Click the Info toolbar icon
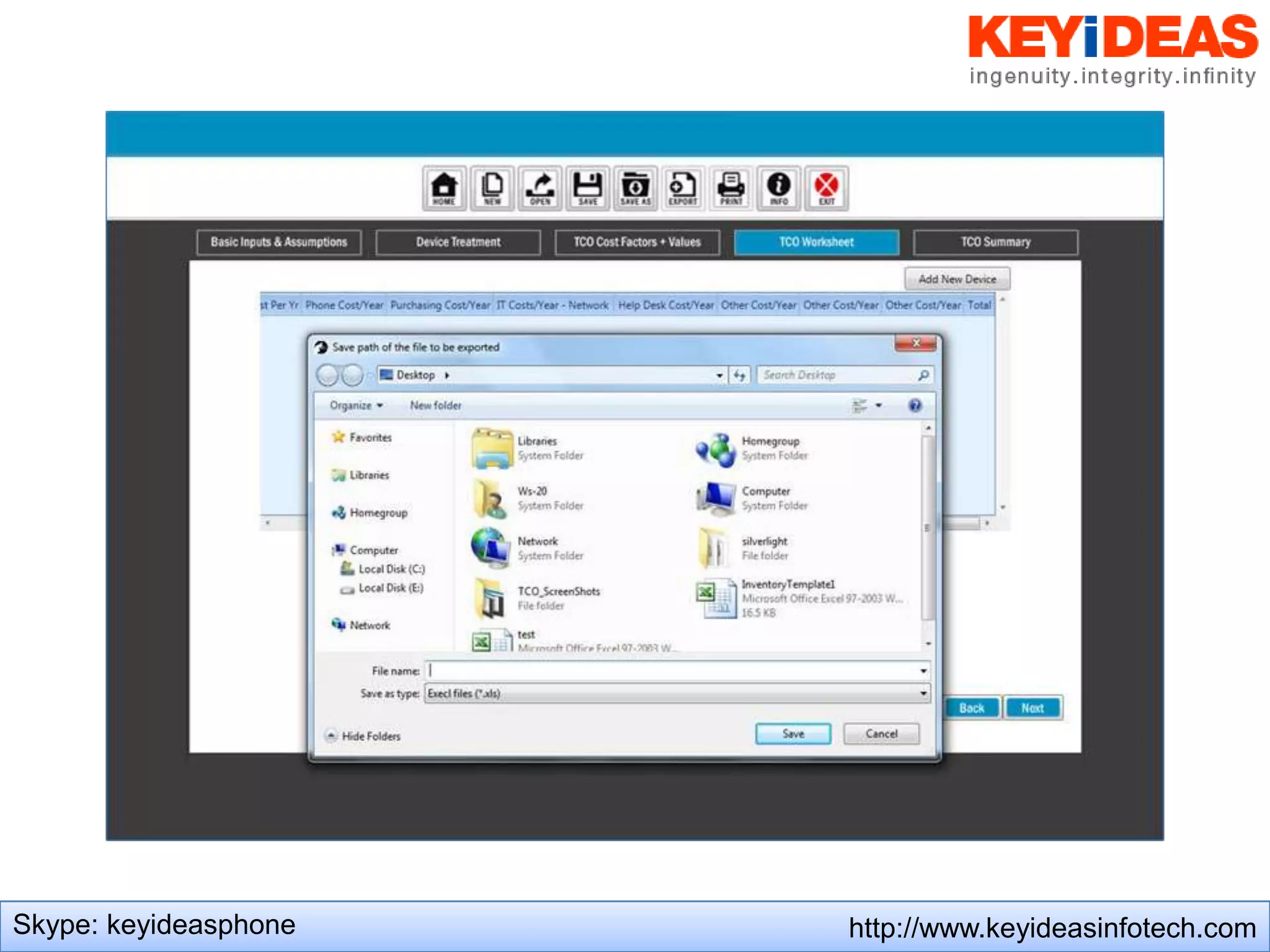The width and height of the screenshot is (1270, 952). [x=779, y=188]
